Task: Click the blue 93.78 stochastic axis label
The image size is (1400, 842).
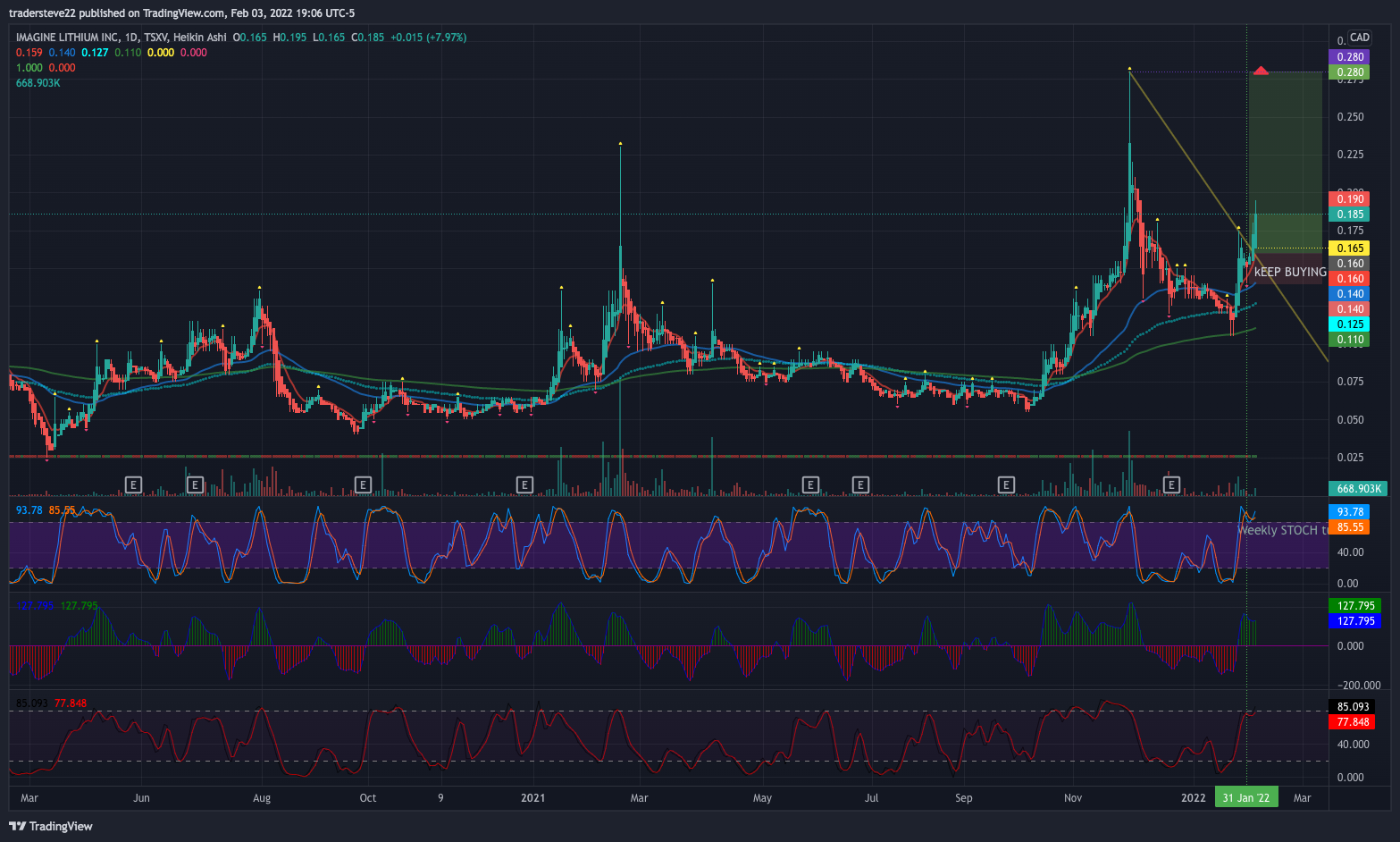Action: (1349, 511)
